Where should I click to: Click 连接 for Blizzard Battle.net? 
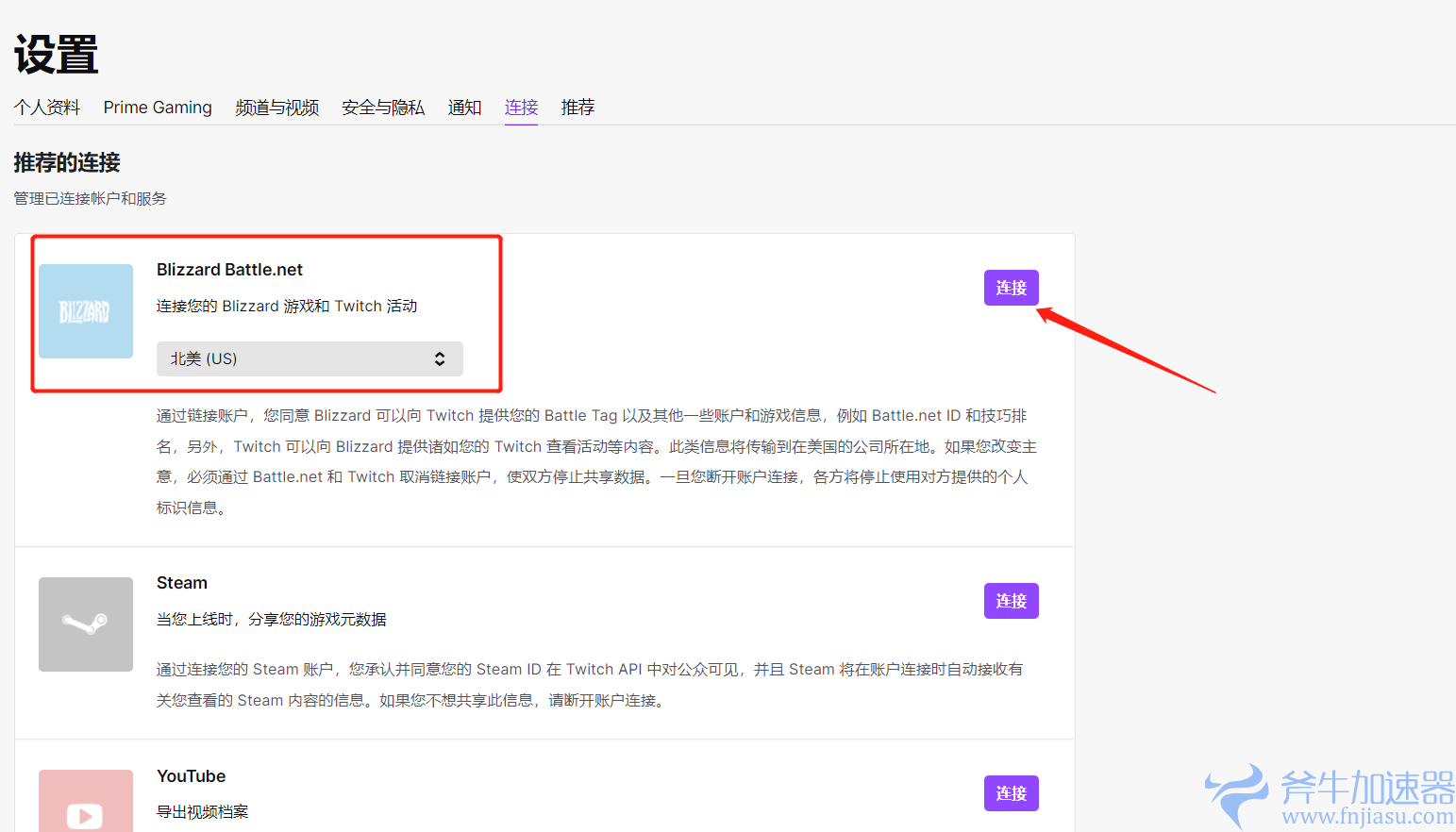pos(1011,288)
